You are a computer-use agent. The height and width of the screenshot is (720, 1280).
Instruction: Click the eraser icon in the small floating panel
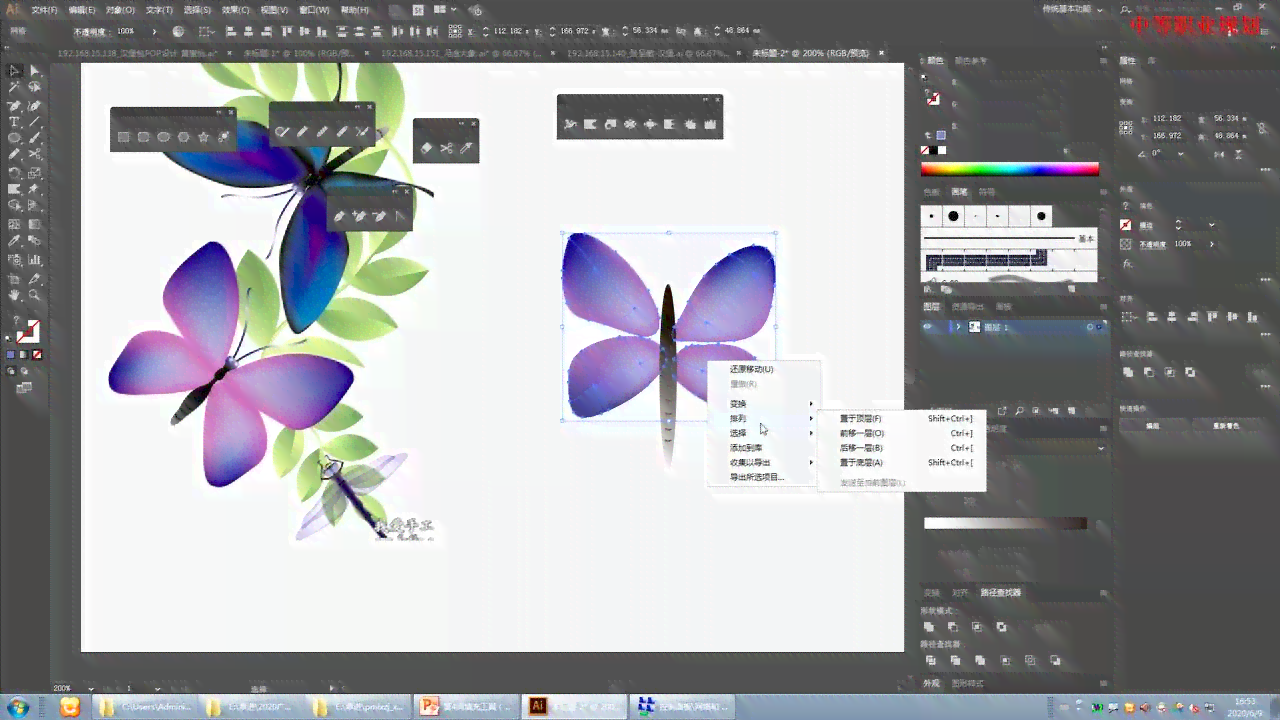tap(426, 148)
